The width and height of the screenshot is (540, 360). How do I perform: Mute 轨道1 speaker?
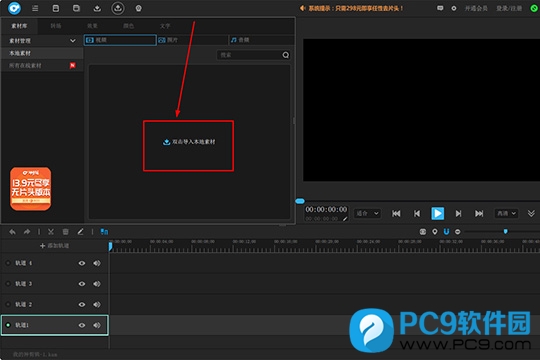pyautogui.click(x=97, y=325)
